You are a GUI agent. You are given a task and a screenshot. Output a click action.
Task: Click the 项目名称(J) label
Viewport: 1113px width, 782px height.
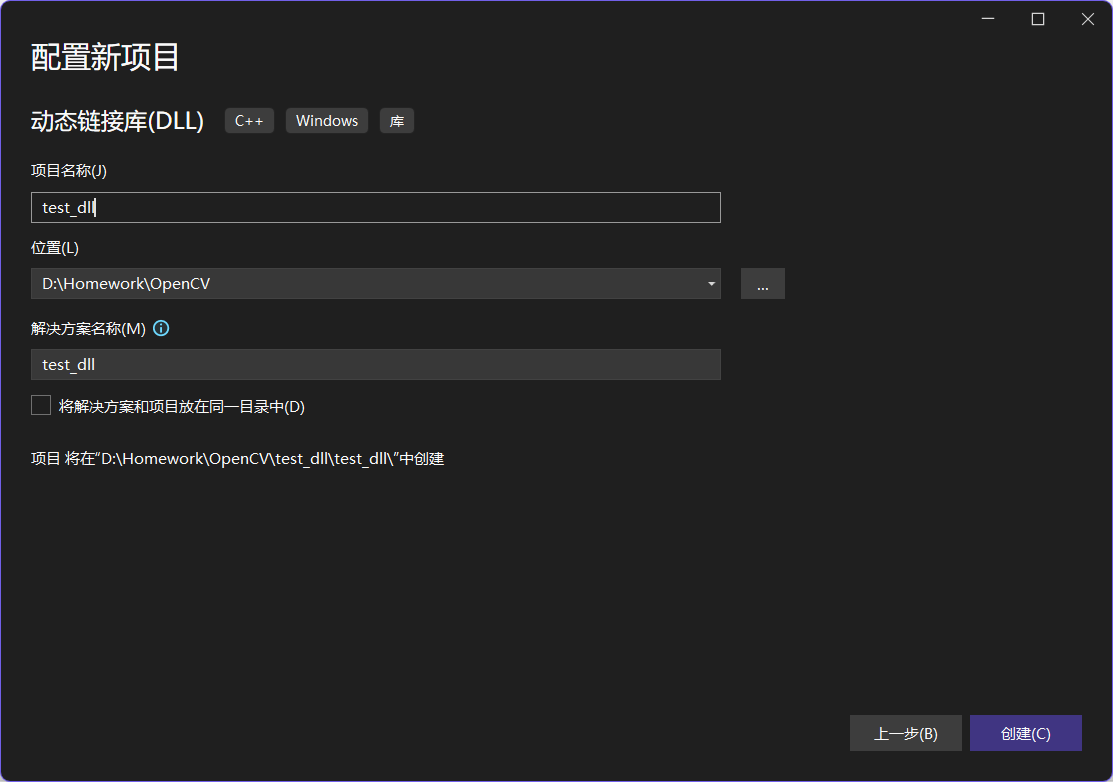68,170
